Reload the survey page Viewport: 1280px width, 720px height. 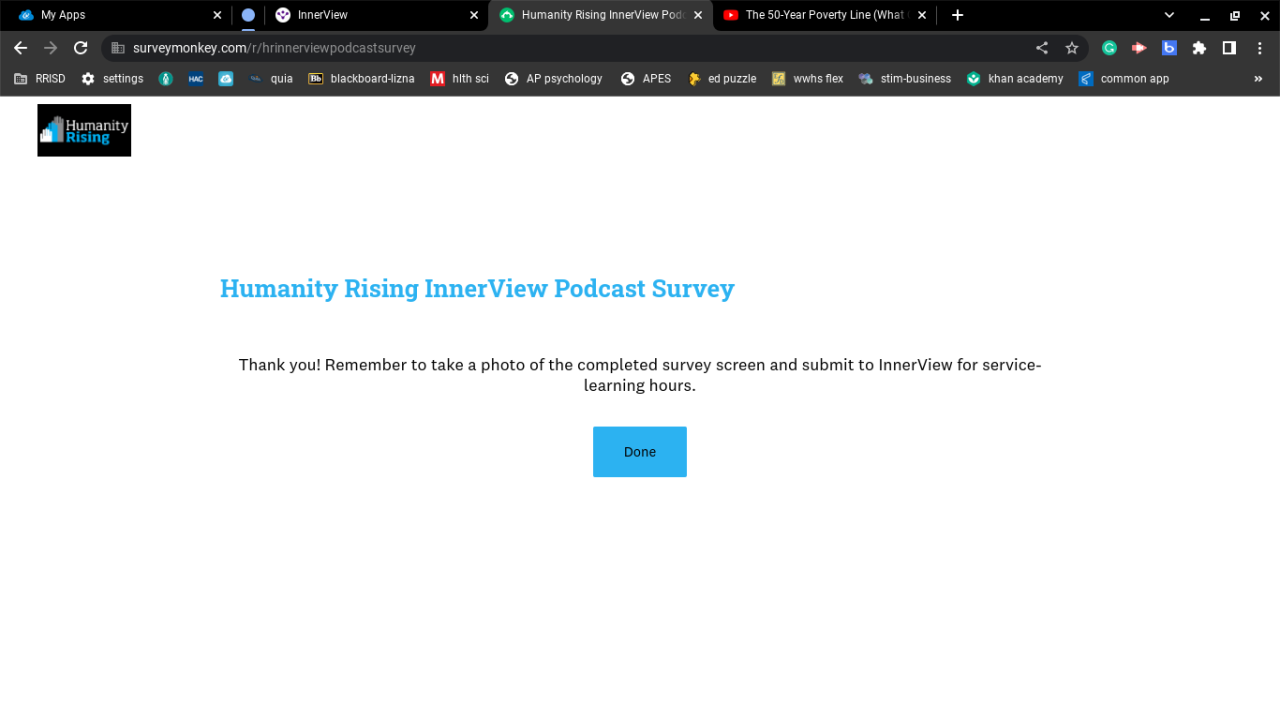81,48
